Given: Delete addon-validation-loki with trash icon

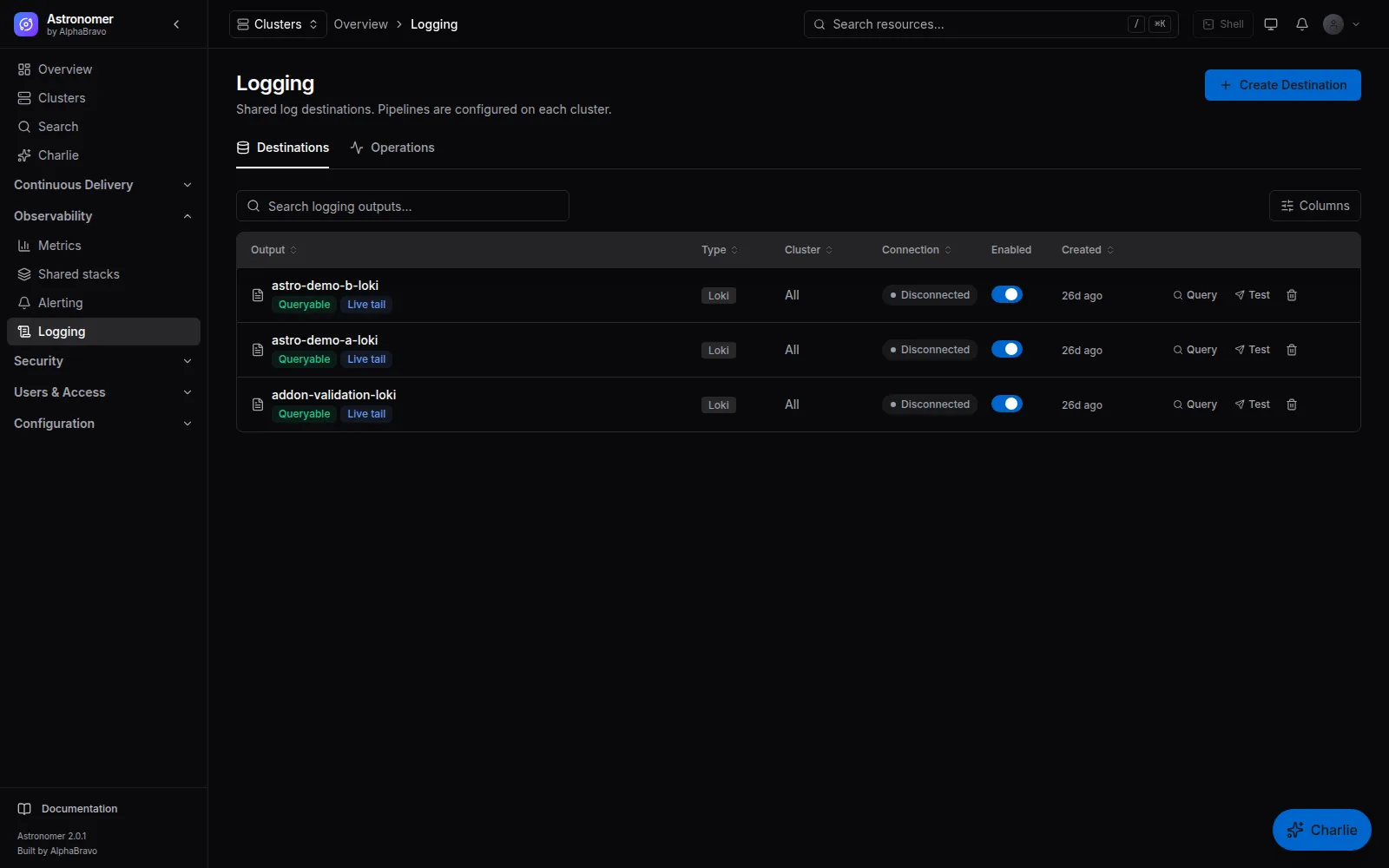Looking at the screenshot, I should point(1292,404).
